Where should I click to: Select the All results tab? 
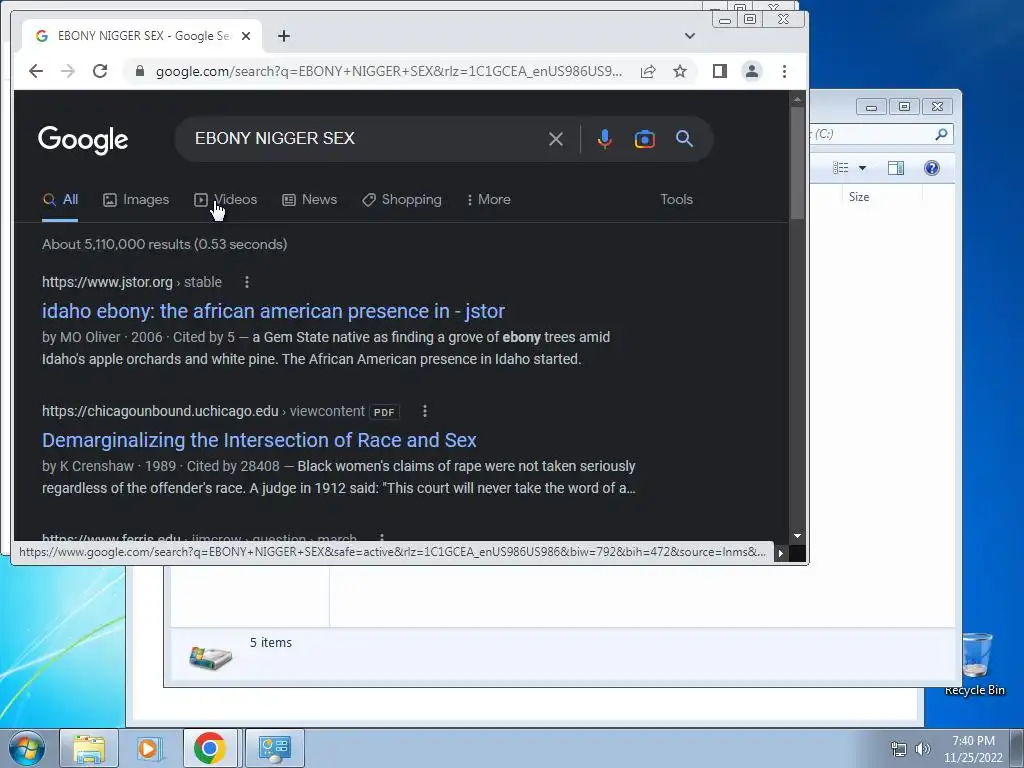60,200
